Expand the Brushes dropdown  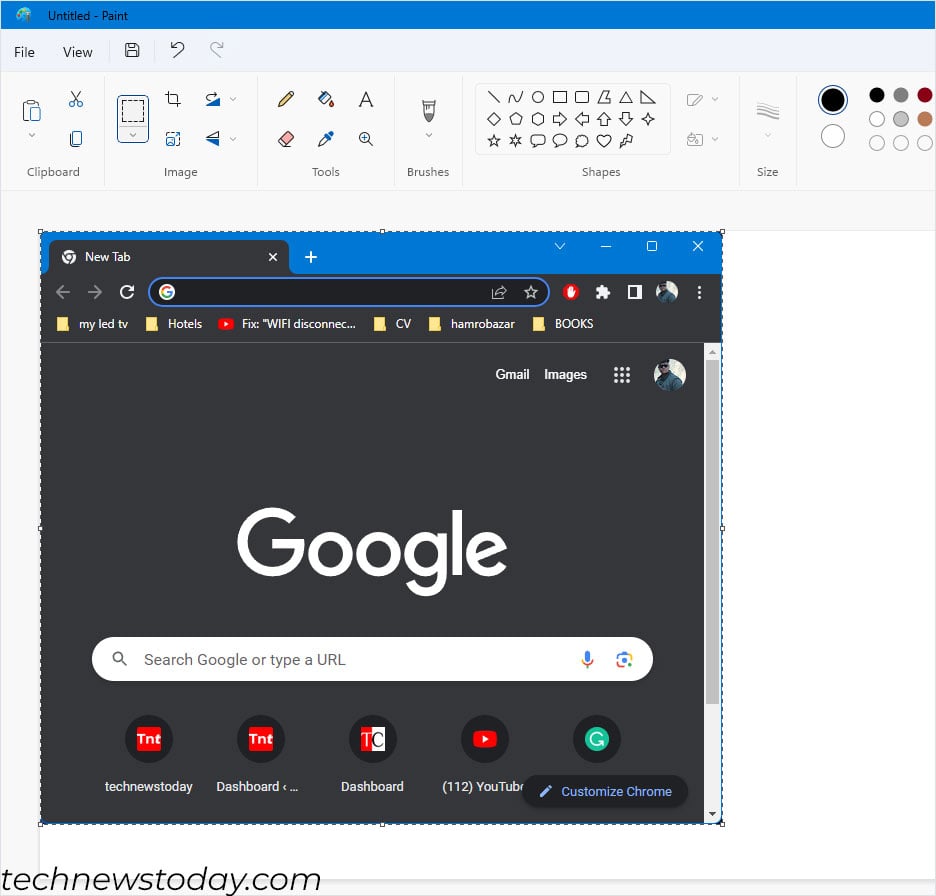click(x=429, y=136)
